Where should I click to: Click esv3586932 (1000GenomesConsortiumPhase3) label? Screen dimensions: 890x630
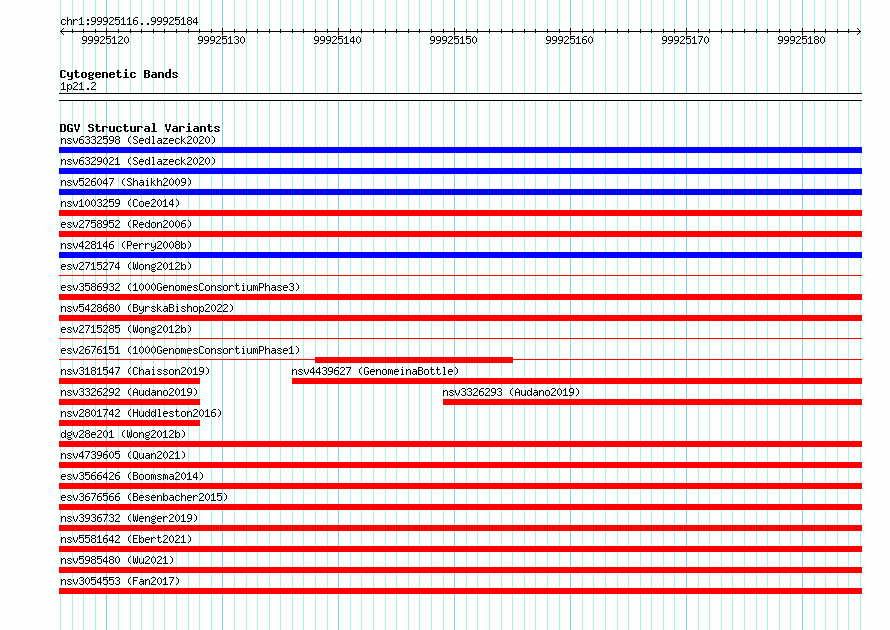tap(180, 287)
